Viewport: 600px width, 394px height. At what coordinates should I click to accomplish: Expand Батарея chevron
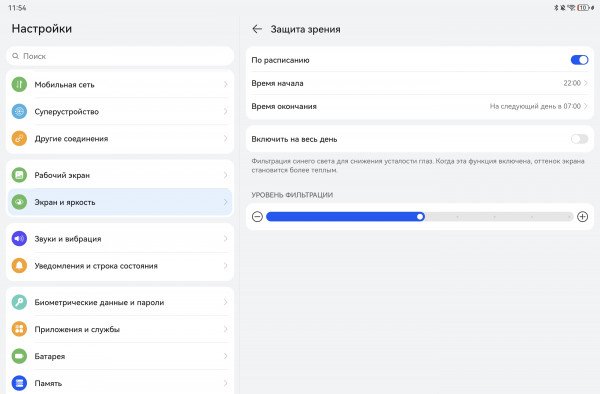tap(225, 356)
